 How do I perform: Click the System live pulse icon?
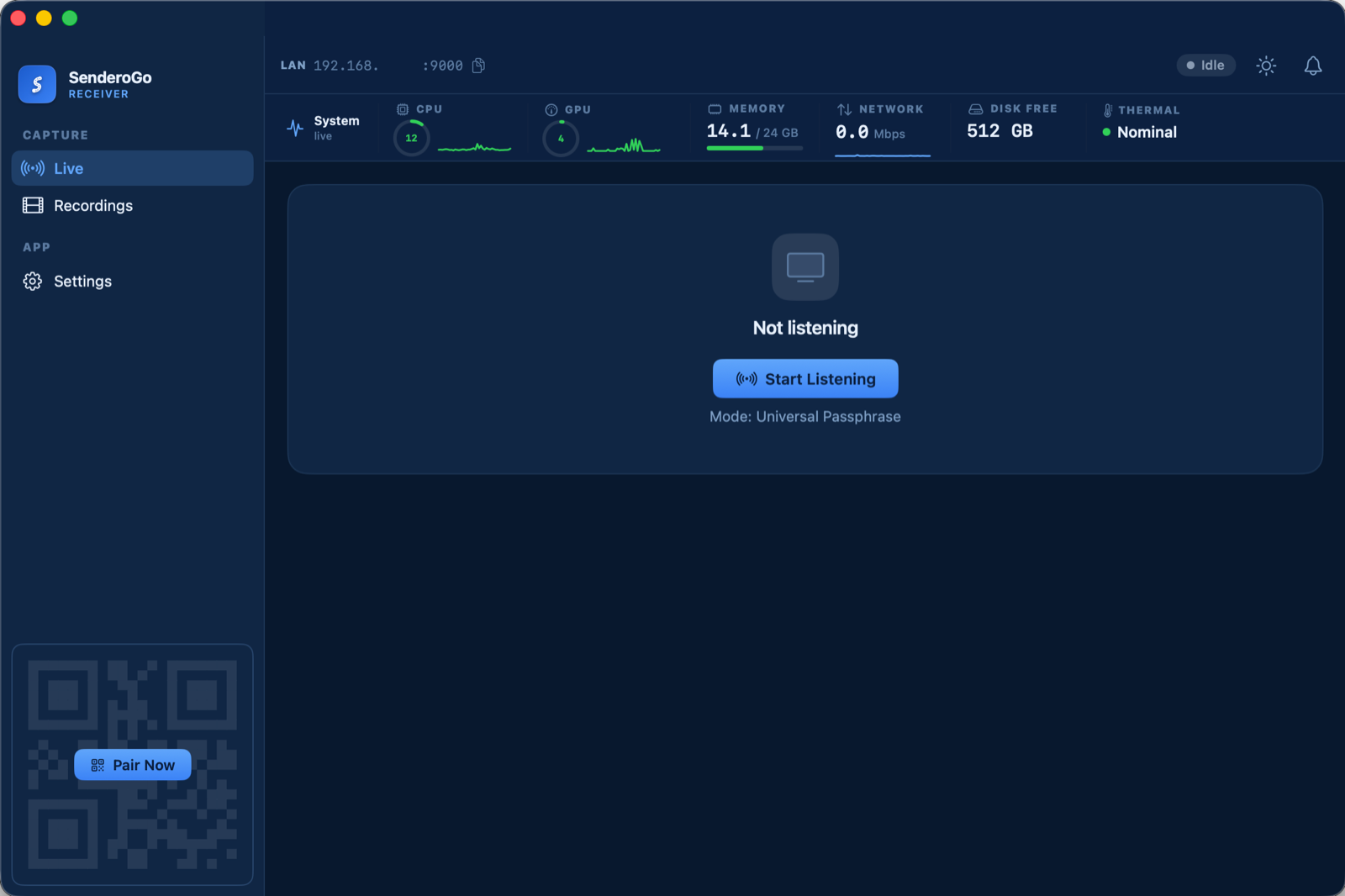coord(295,128)
